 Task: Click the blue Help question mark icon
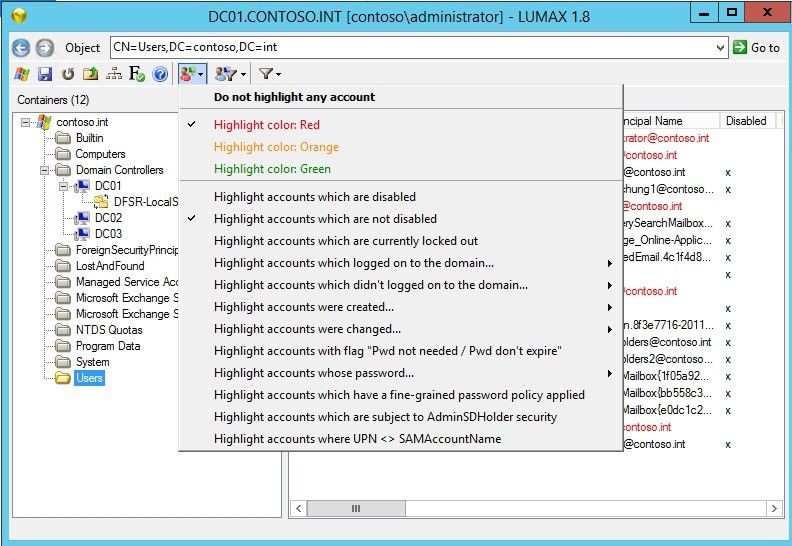(x=160, y=74)
